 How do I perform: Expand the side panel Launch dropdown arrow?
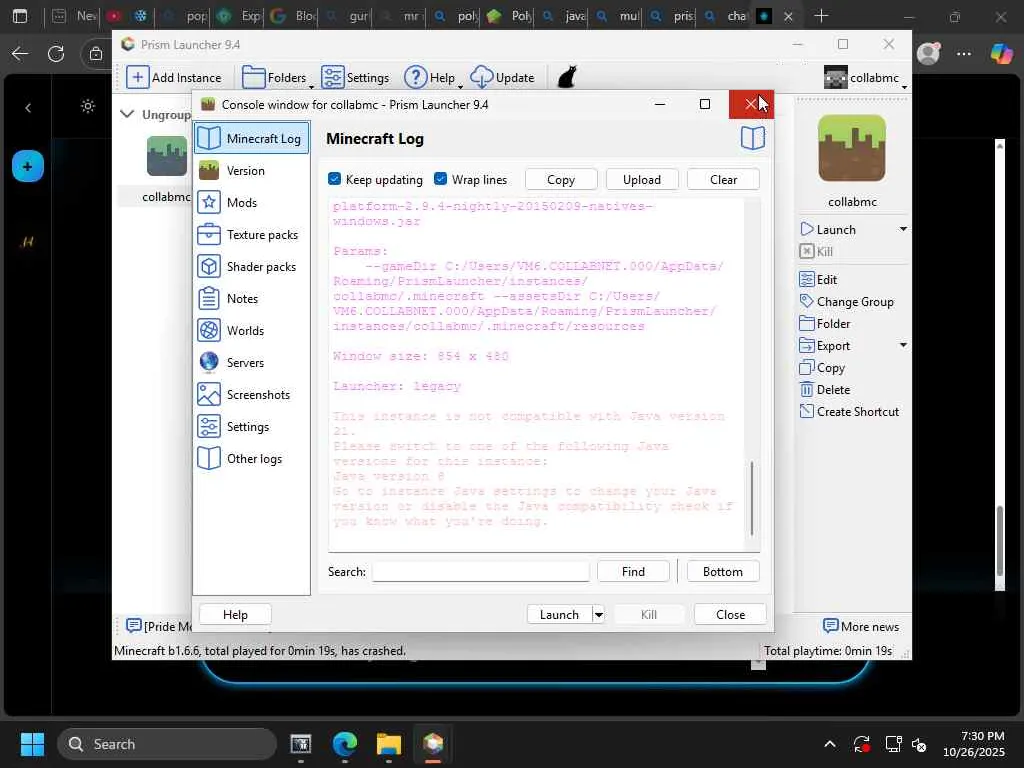pyautogui.click(x=903, y=229)
